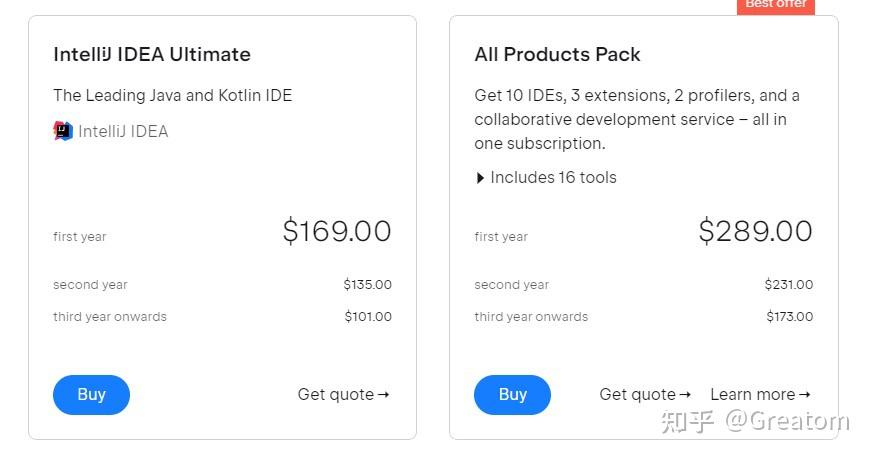
Task: Click the IntelliJ IDEA logo icon
Action: click(63, 131)
